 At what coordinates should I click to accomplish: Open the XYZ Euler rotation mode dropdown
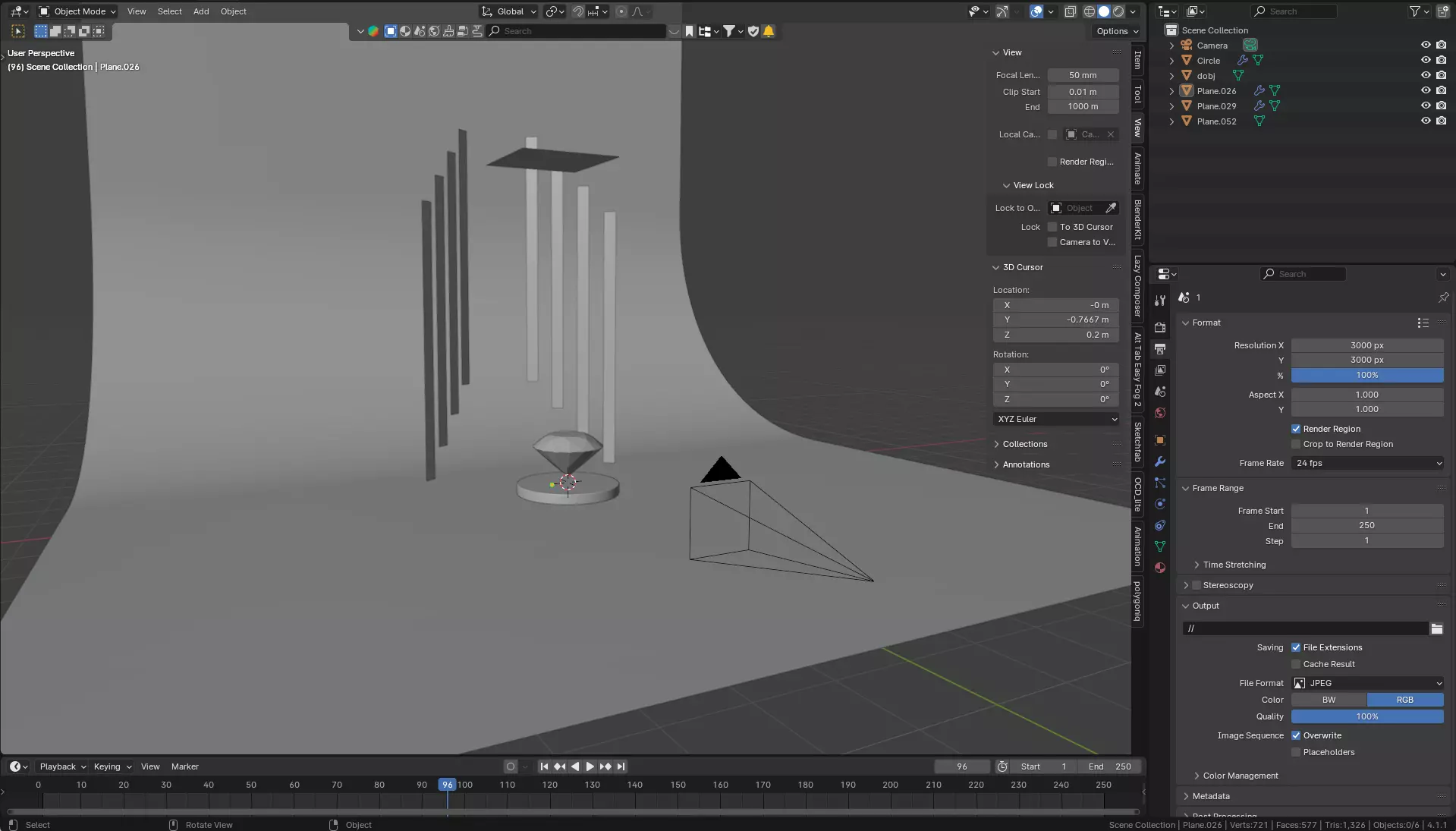pos(1056,419)
